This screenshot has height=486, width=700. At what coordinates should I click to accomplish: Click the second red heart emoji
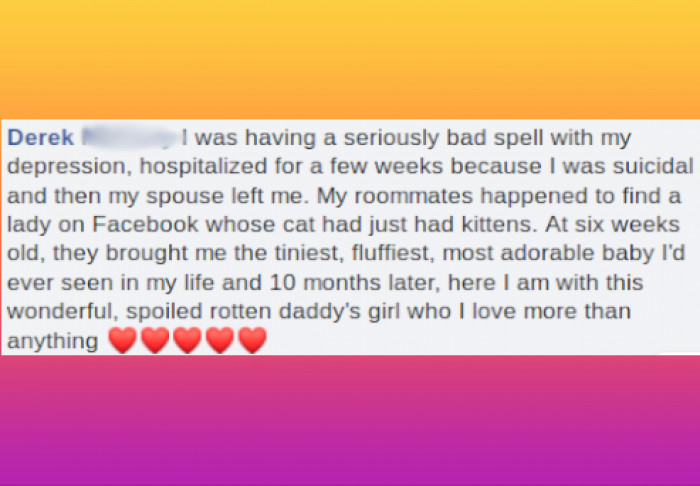click(155, 340)
